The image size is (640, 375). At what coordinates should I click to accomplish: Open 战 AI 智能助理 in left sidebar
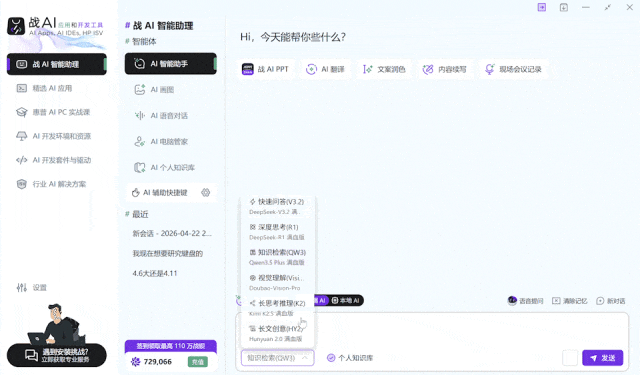57,64
